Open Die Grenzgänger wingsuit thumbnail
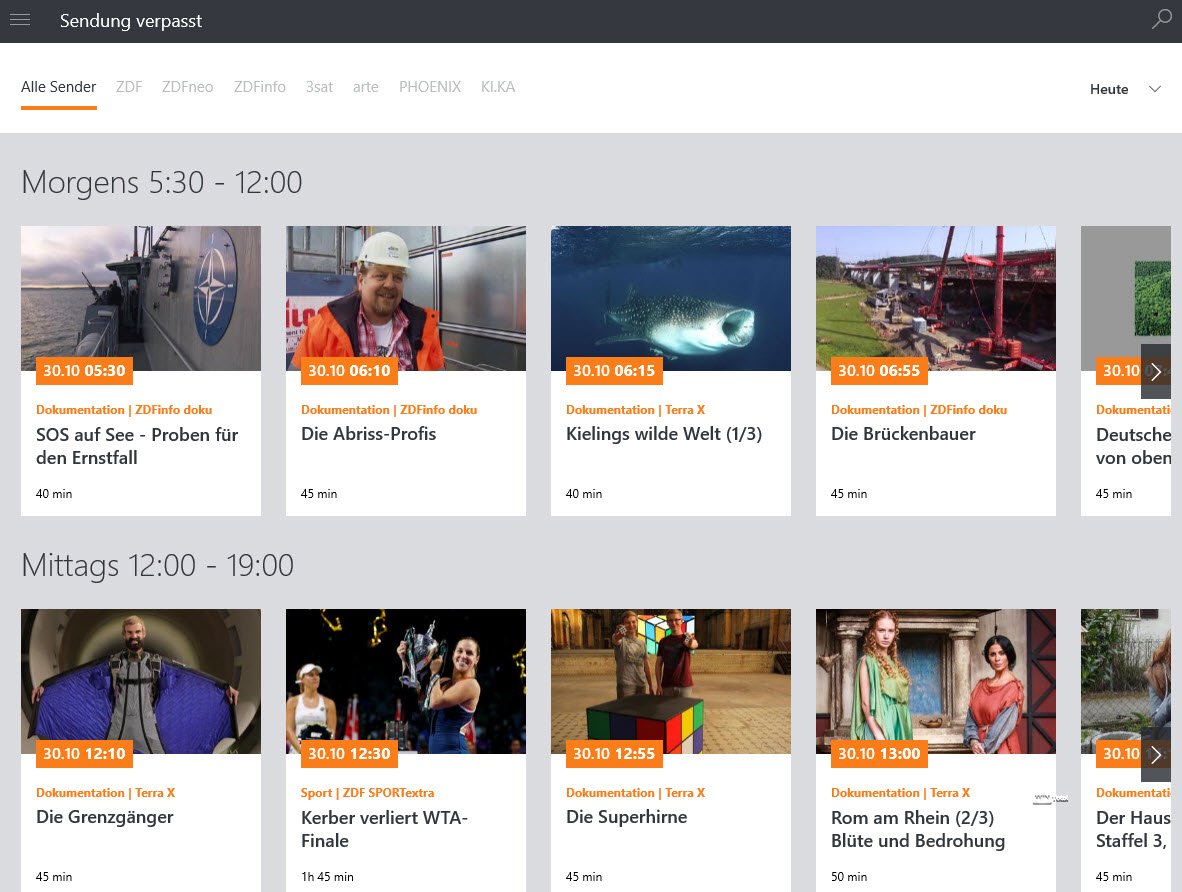 coord(141,681)
